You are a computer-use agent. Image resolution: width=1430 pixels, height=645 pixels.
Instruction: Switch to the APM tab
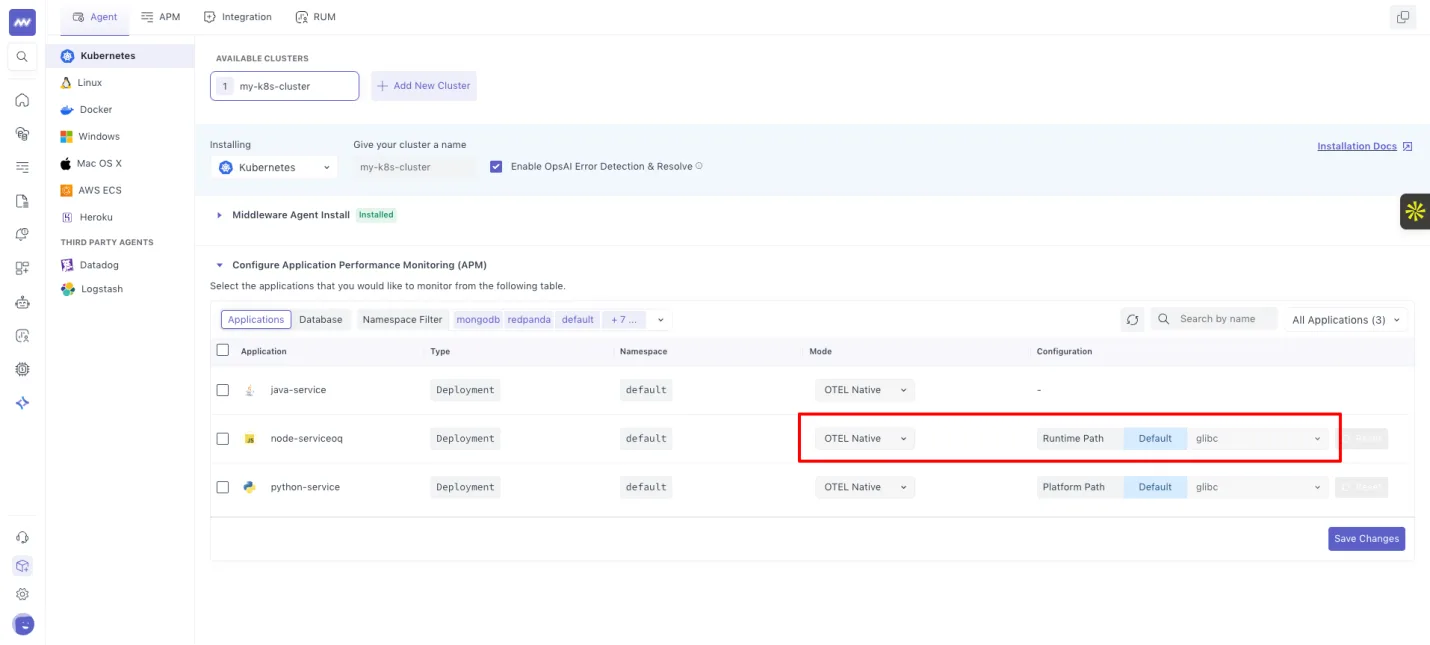pos(161,17)
